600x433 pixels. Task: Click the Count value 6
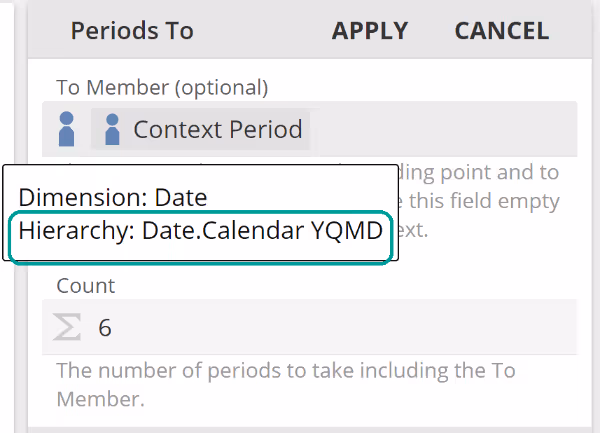click(105, 328)
